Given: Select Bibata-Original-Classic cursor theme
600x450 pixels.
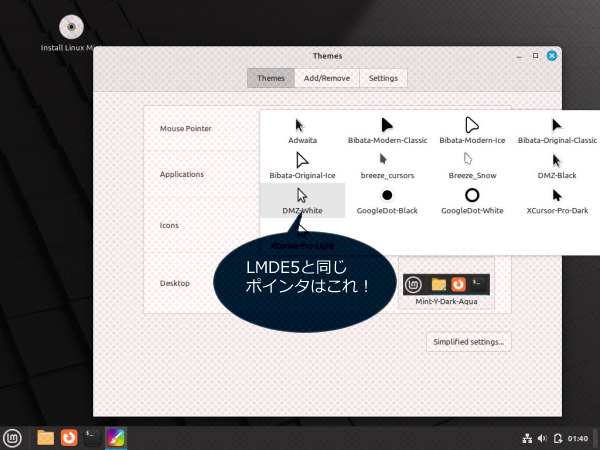Looking at the screenshot, I should 557,130.
